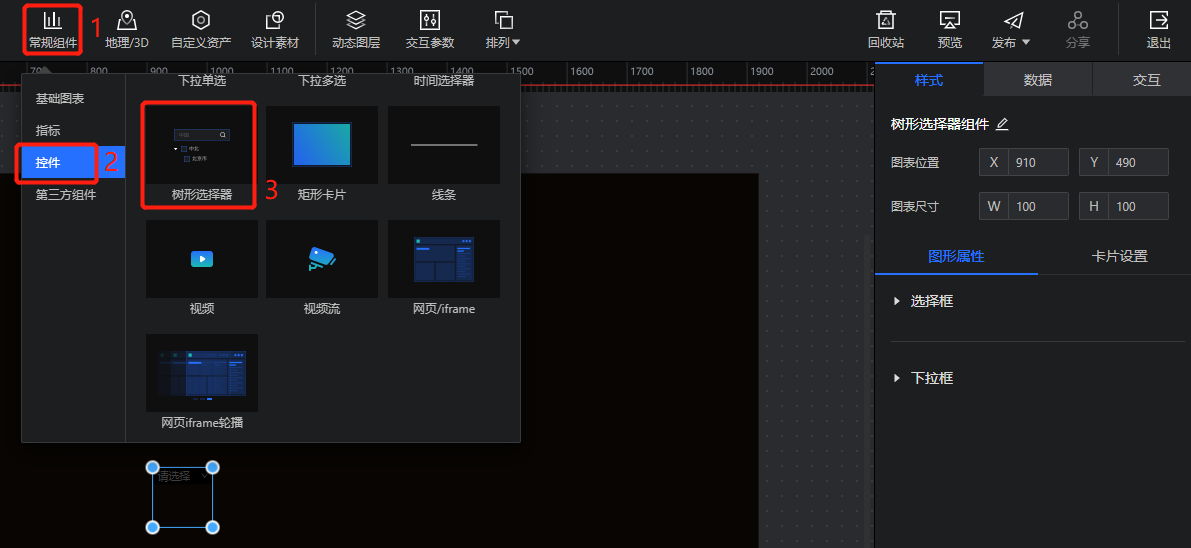The image size is (1191, 548).
Task: Open the 常规组件 components menu
Action: tap(52, 30)
